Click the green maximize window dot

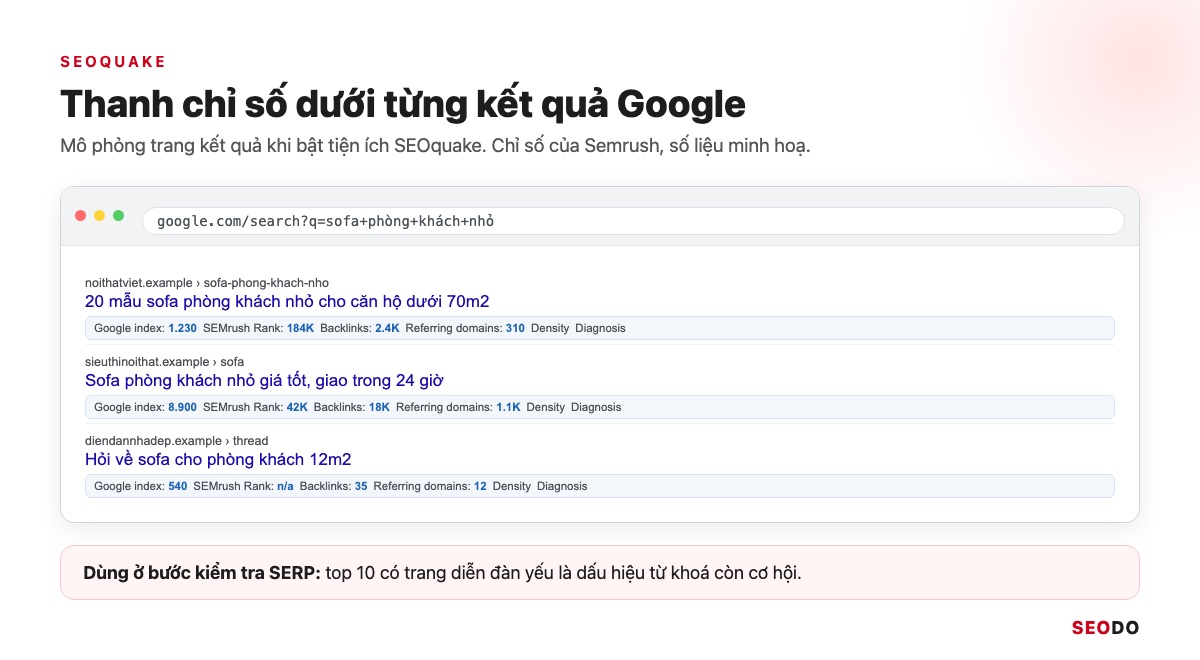click(119, 216)
